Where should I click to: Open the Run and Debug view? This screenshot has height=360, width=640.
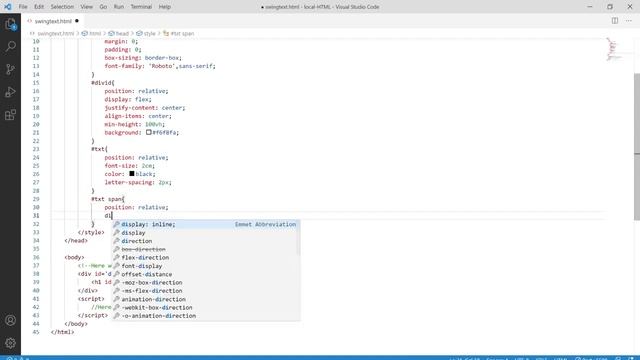(x=10, y=92)
